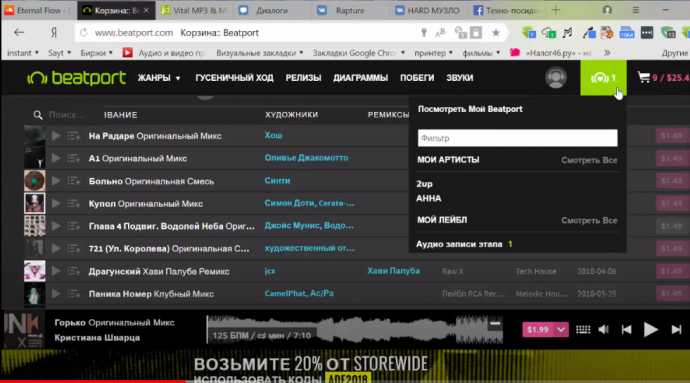Expand the ЖАНРЫ genres menu
690x383 pixels.
(x=159, y=78)
